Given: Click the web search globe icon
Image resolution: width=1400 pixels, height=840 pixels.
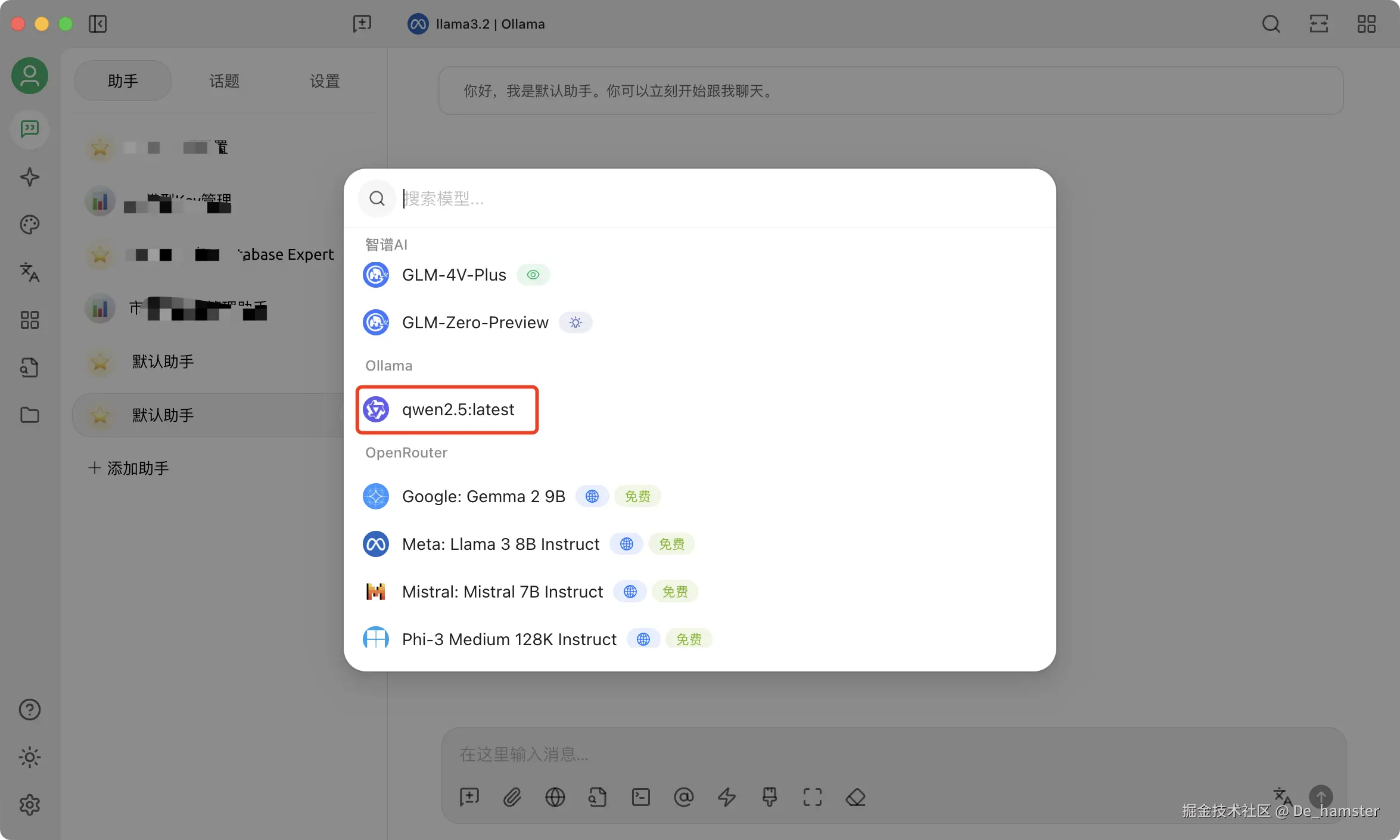Looking at the screenshot, I should tap(555, 797).
